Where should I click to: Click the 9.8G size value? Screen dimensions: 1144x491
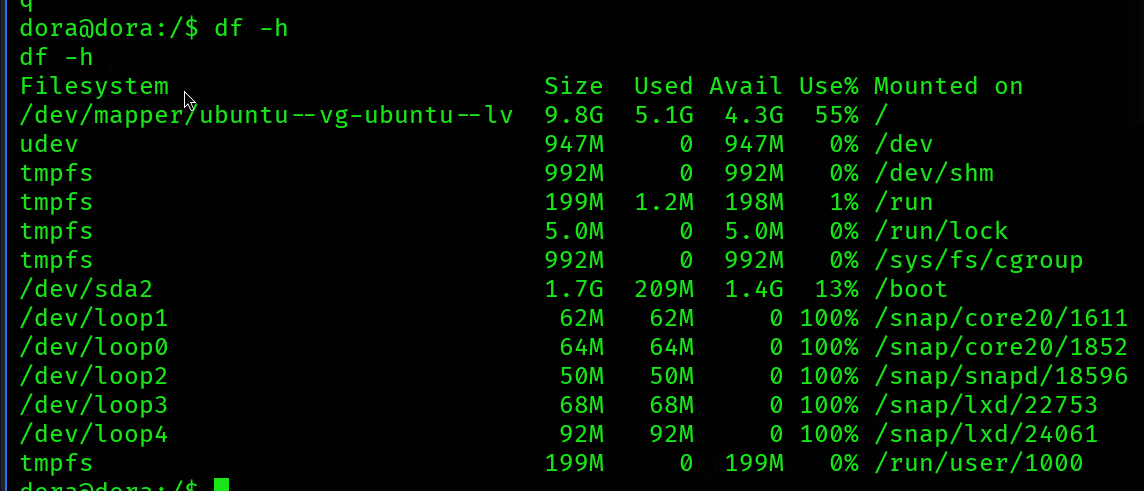(573, 115)
